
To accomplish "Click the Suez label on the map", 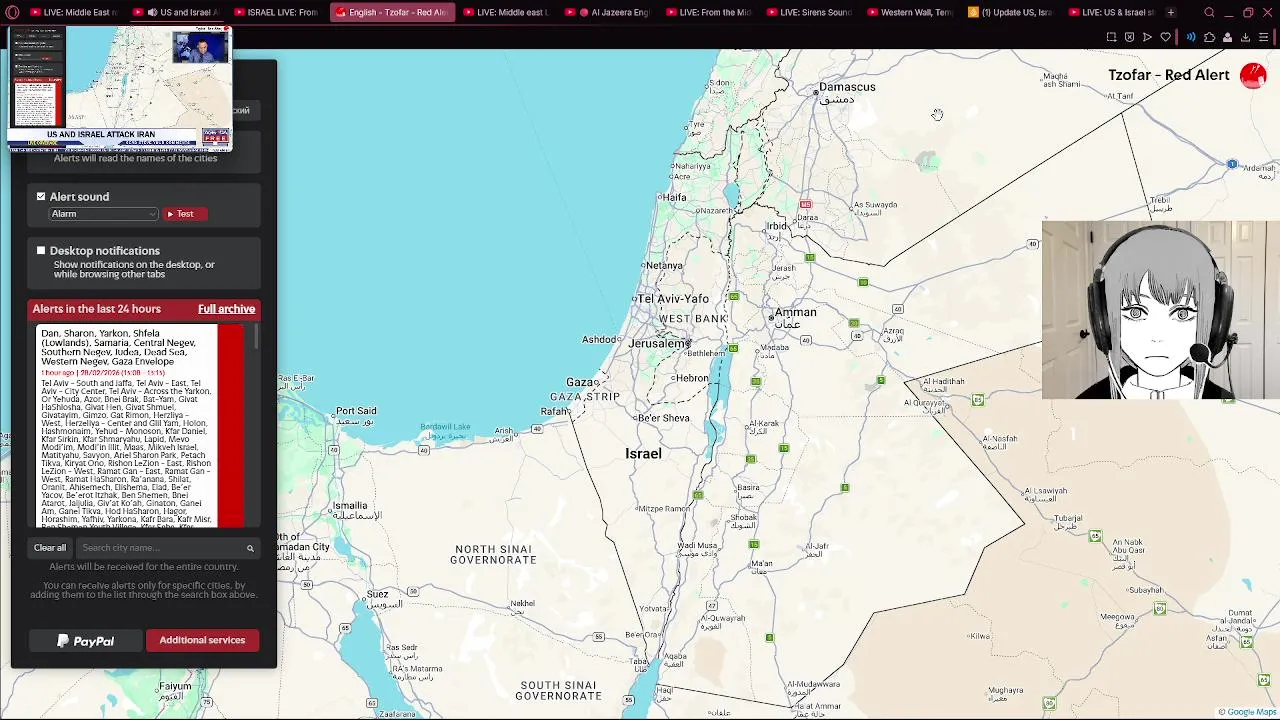I will (377, 594).
